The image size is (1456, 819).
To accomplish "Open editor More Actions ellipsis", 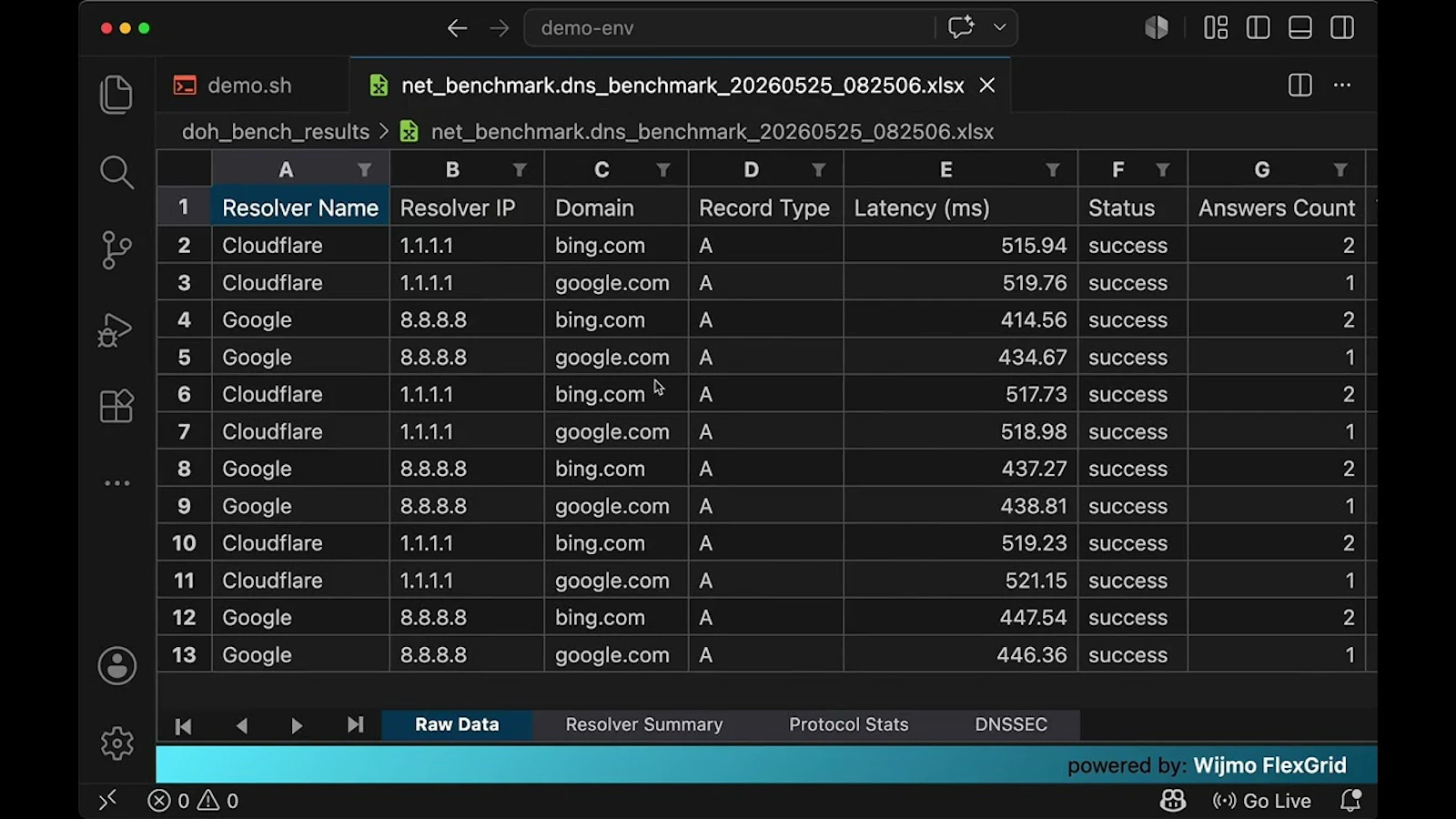I will [x=1342, y=86].
